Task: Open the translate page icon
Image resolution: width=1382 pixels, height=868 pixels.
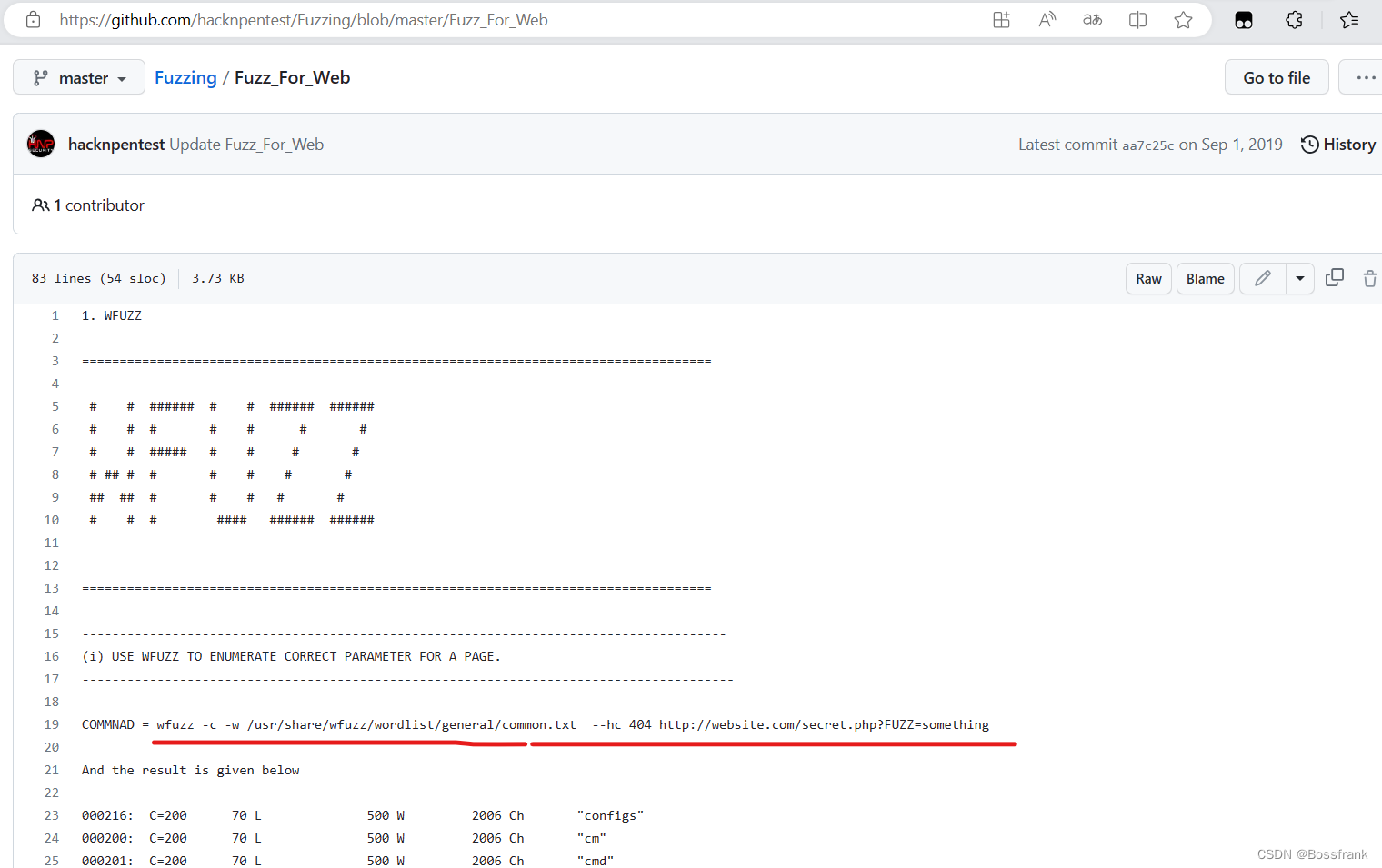Action: [1093, 20]
